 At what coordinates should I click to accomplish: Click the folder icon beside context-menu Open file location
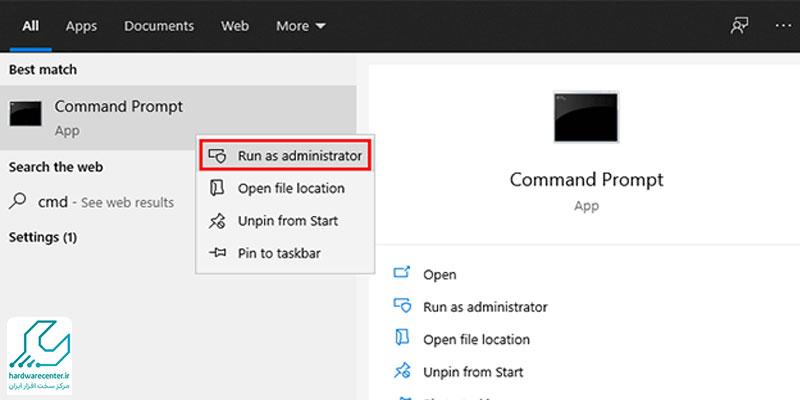(x=217, y=188)
